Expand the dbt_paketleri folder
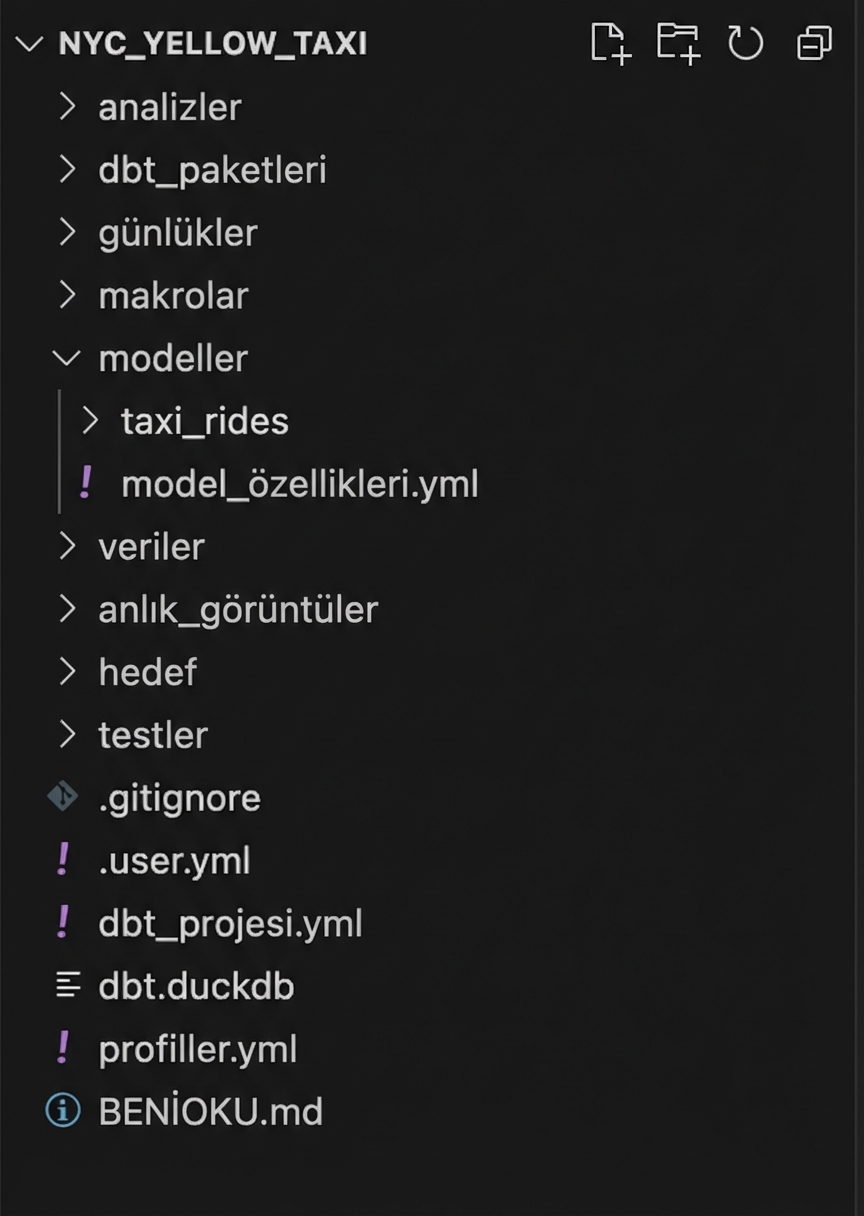Image resolution: width=864 pixels, height=1216 pixels. click(212, 170)
